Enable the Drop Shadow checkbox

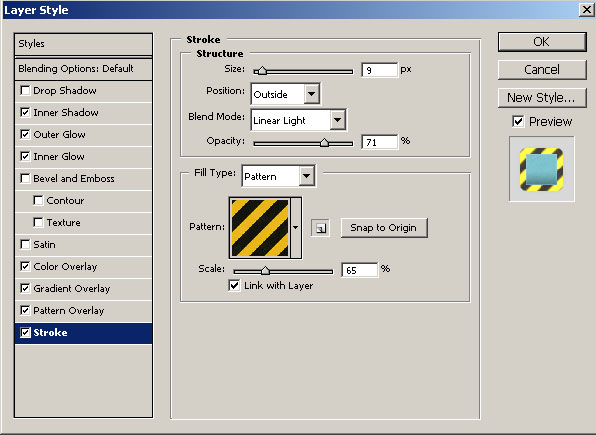pos(25,90)
